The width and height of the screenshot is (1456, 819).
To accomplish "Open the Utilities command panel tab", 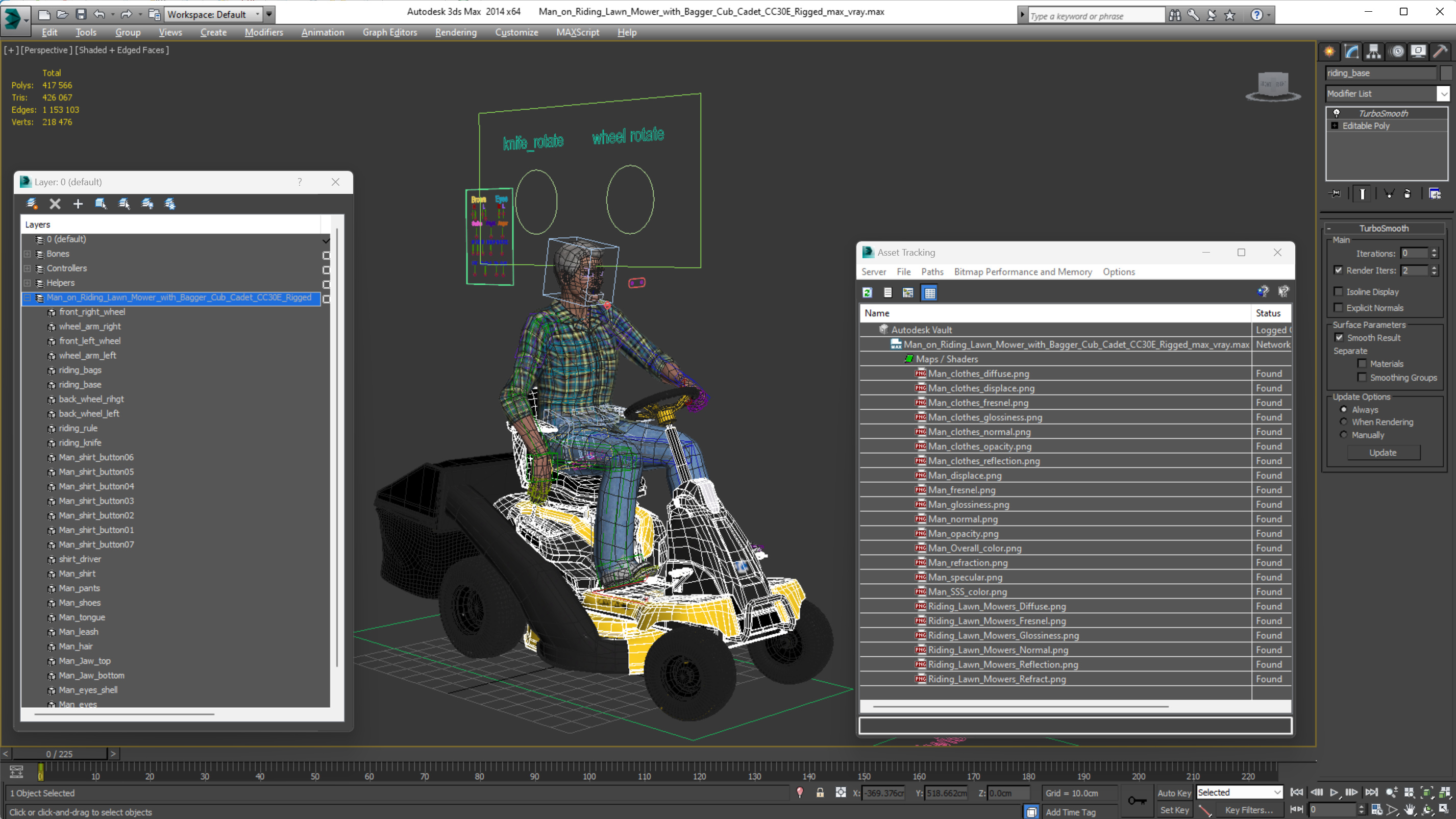I will 1440,52.
